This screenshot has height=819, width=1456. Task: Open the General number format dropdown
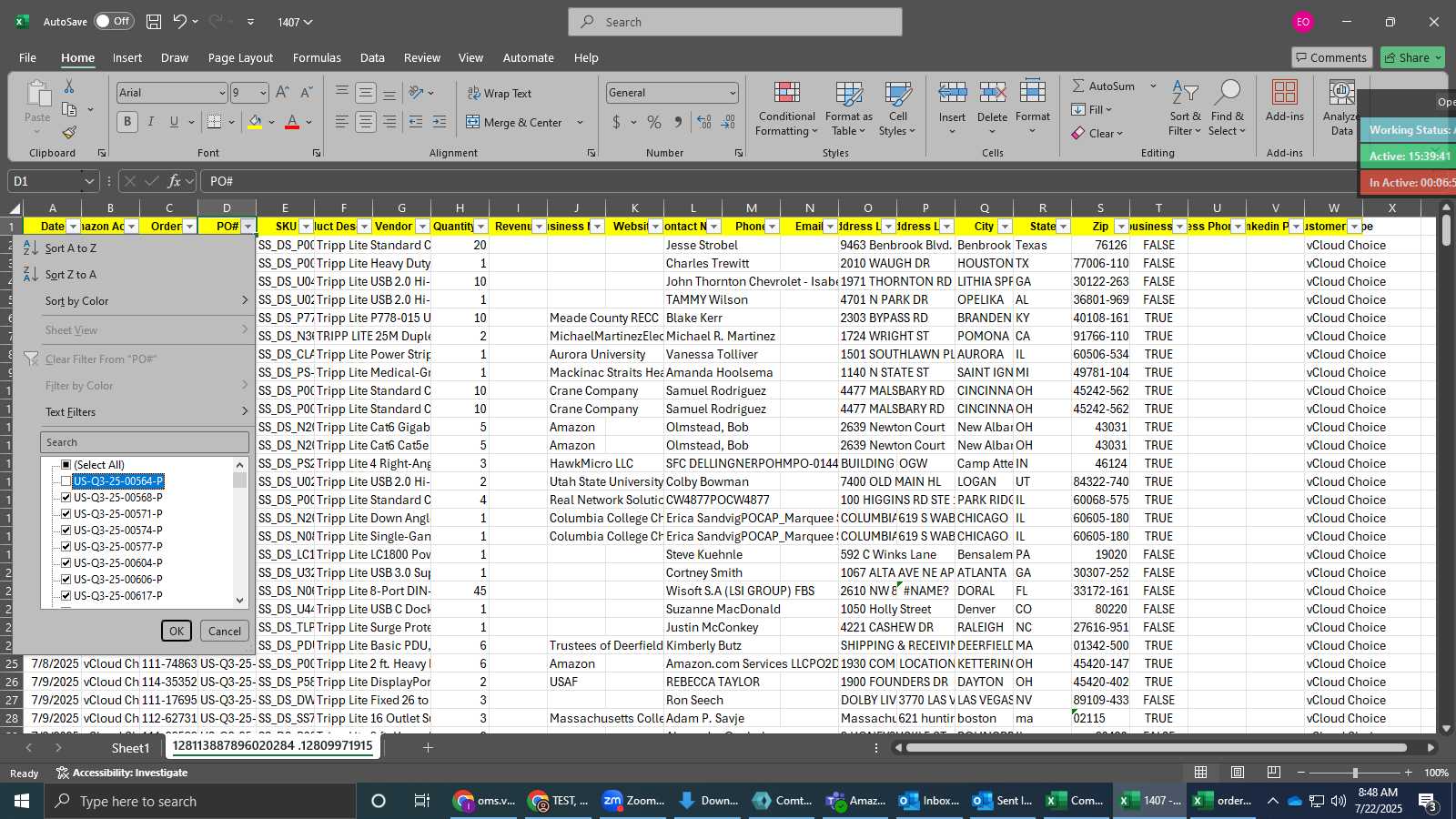(733, 93)
